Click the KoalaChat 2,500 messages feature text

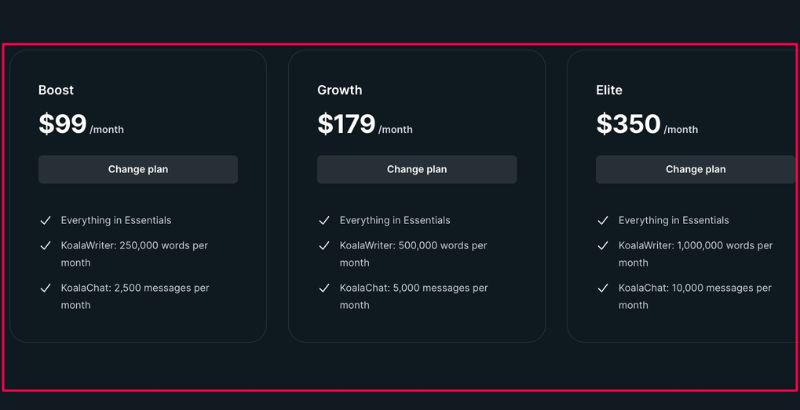pos(134,296)
